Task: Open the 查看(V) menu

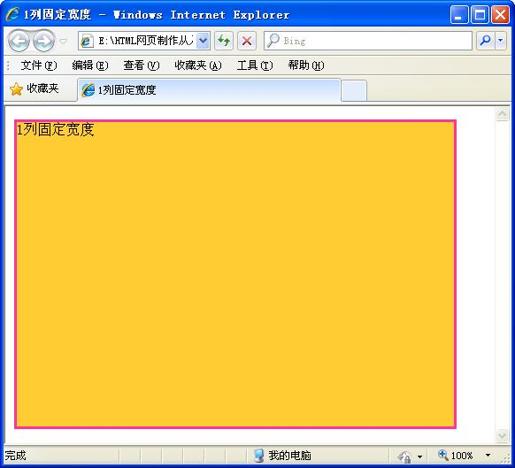Action: pos(141,65)
